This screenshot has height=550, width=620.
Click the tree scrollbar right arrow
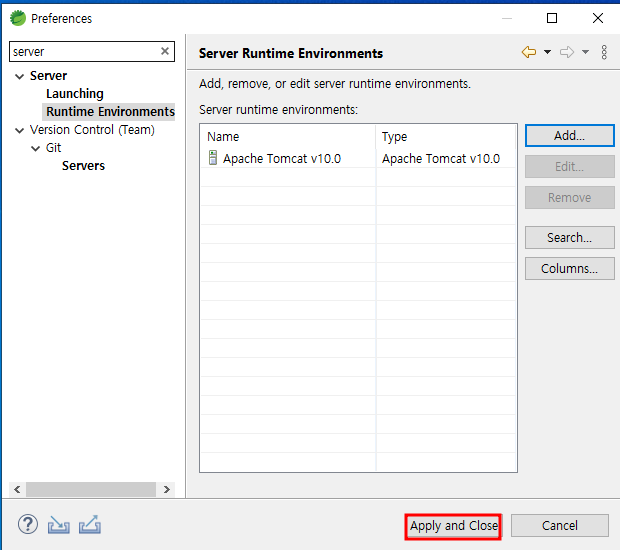[167, 490]
